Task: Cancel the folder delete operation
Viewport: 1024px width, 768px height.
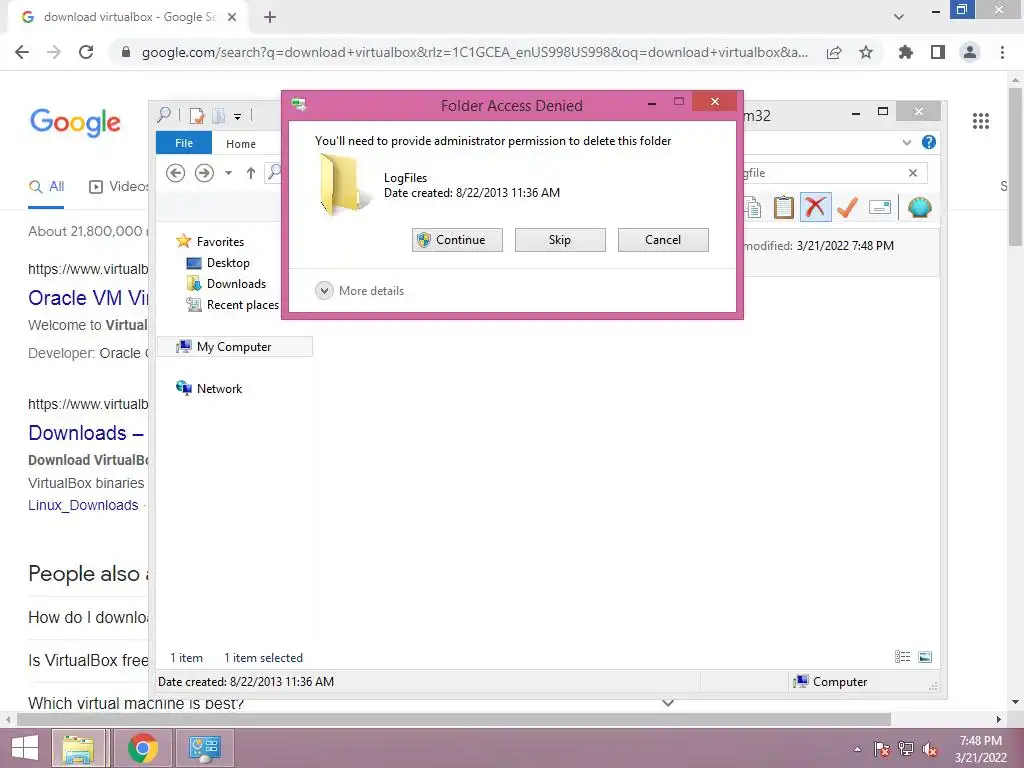Action: [x=663, y=240]
